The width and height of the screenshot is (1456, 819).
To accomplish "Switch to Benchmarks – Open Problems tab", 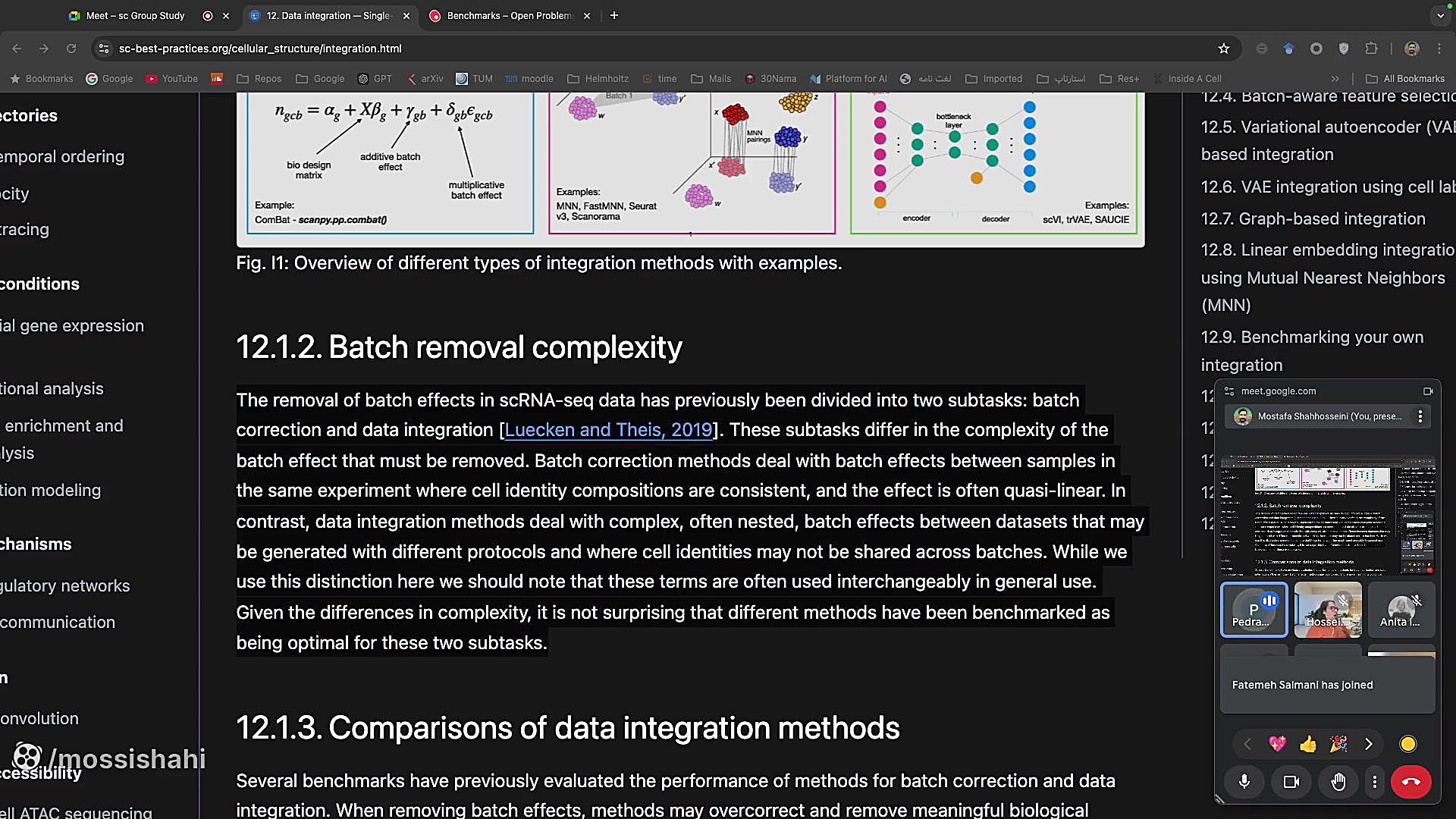I will coord(508,15).
